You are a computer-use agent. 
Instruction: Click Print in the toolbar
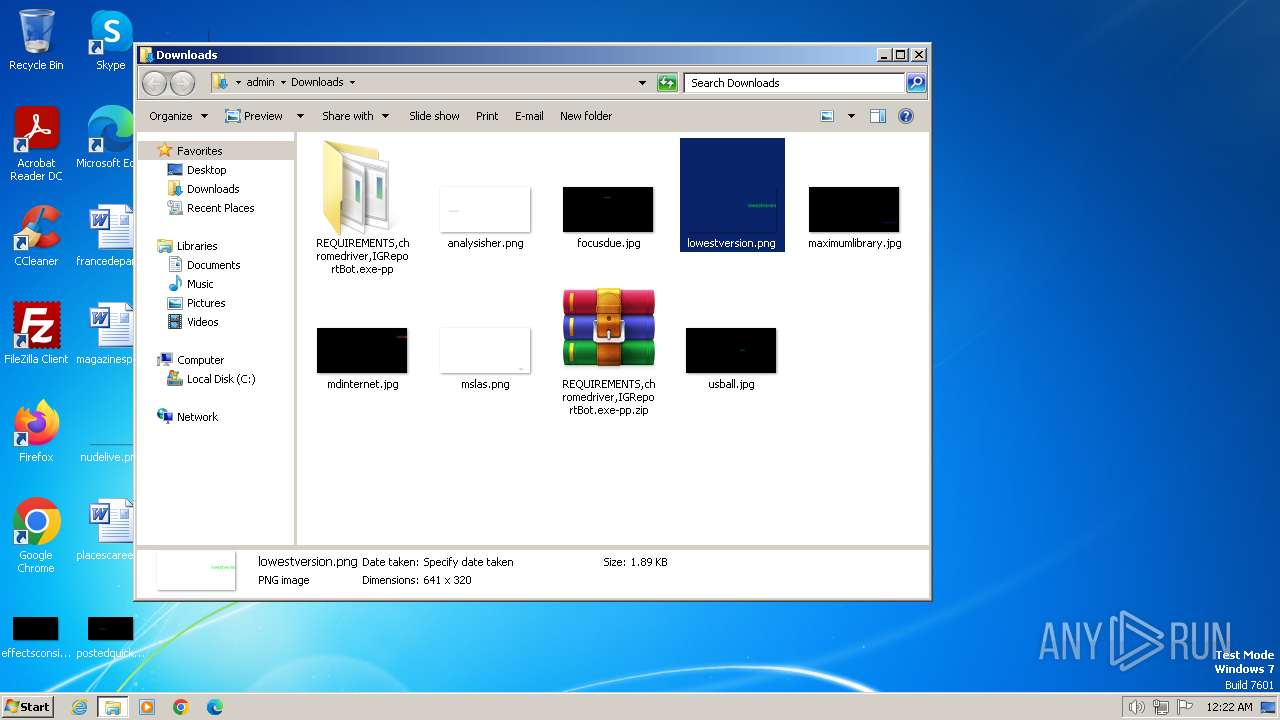point(487,116)
